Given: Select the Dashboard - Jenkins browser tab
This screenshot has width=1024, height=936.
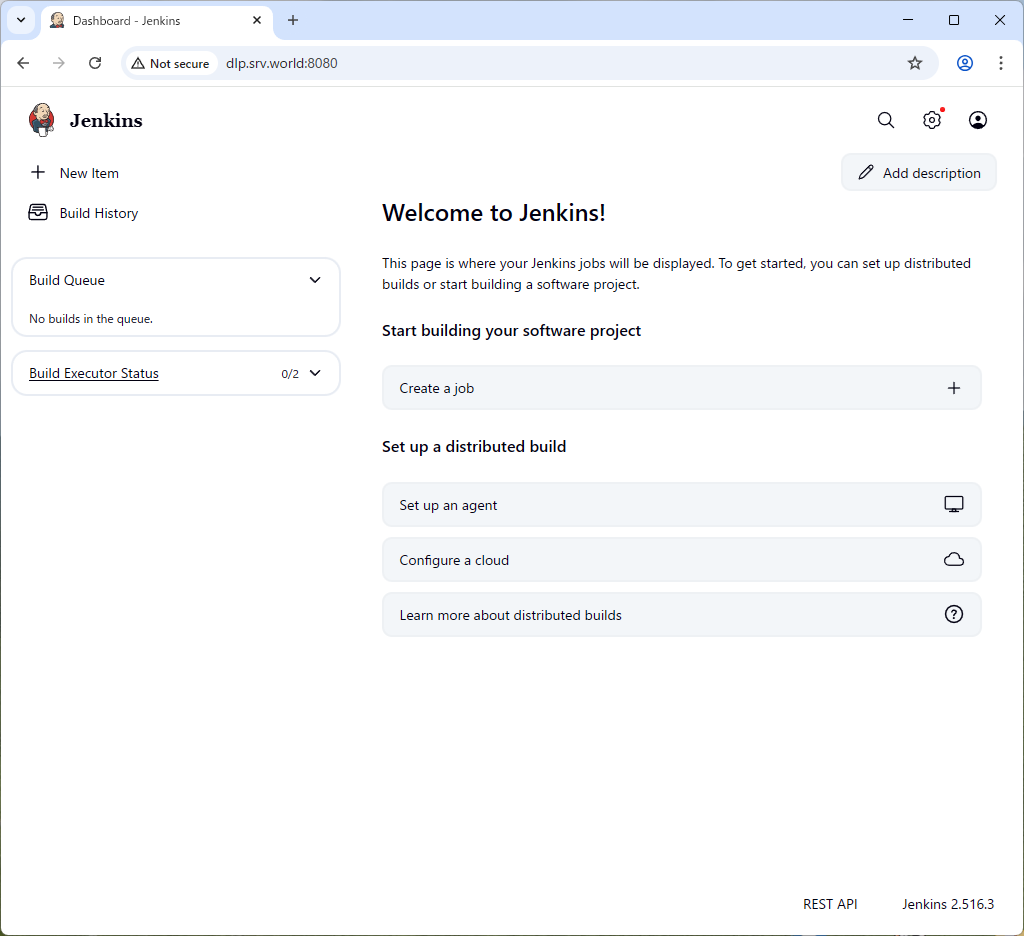Looking at the screenshot, I should pos(150,20).
